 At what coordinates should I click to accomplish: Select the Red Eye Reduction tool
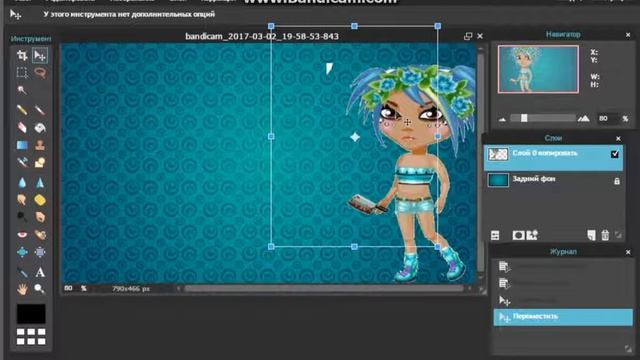point(22,235)
